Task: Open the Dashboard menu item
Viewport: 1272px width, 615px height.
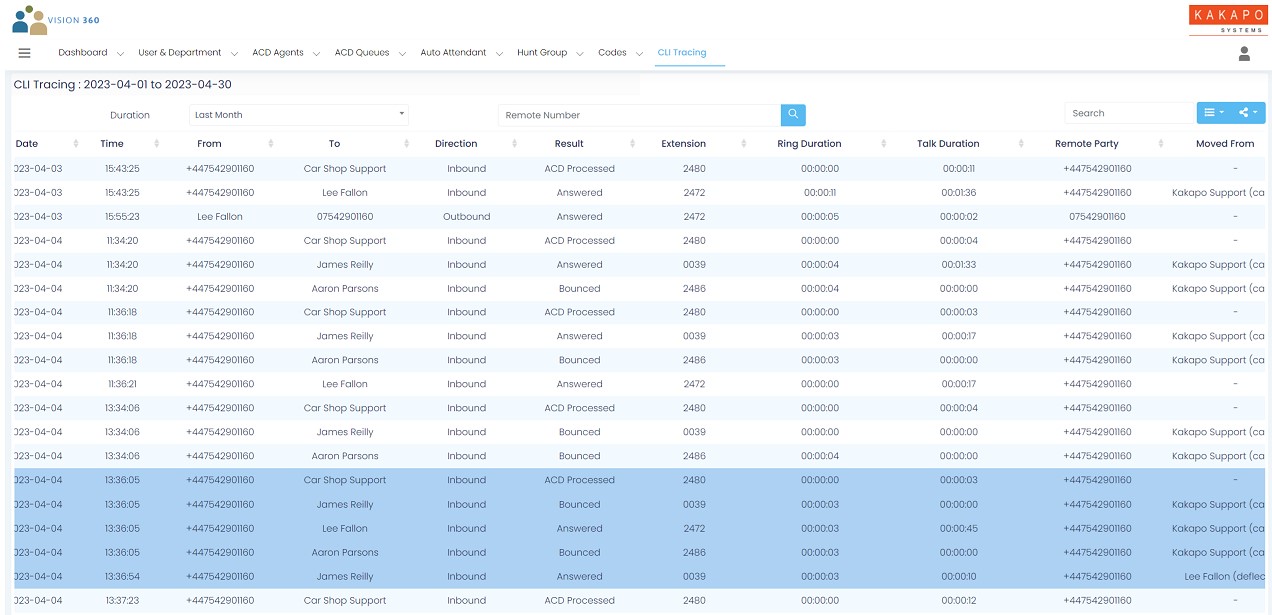Action: click(82, 53)
